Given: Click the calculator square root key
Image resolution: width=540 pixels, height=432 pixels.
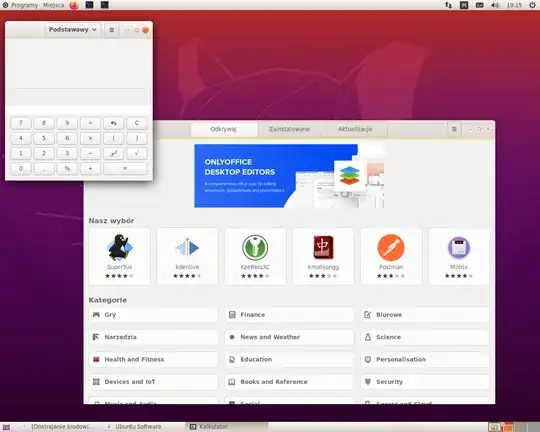Looking at the screenshot, I should [137, 153].
